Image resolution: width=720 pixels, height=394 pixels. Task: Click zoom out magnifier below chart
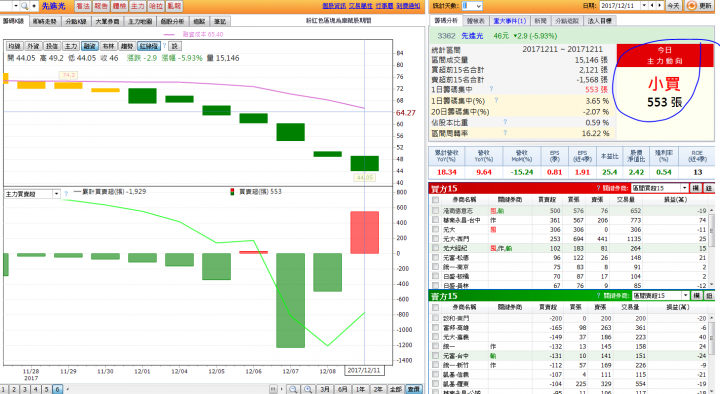[292, 389]
